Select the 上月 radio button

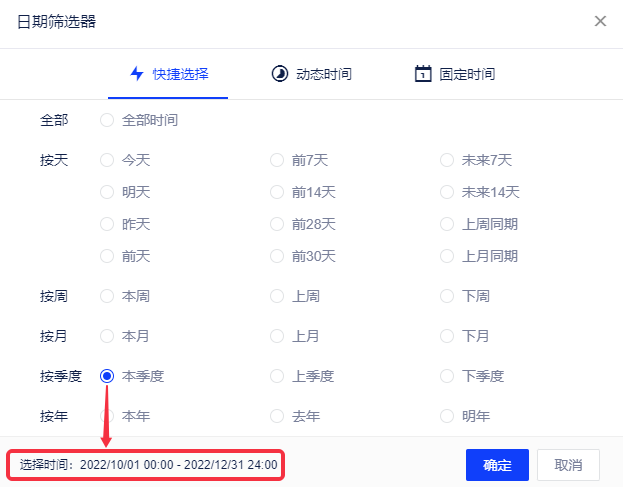pyautogui.click(x=277, y=336)
